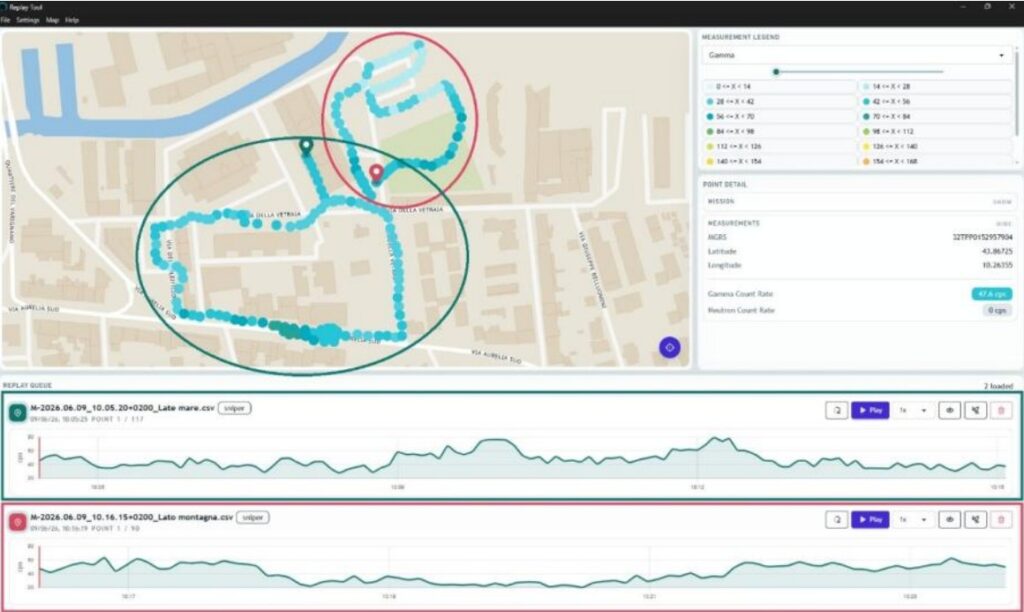Viewport: 1024px width, 612px height.
Task: Open the Gamma measurement legend dropdown
Action: click(857, 56)
